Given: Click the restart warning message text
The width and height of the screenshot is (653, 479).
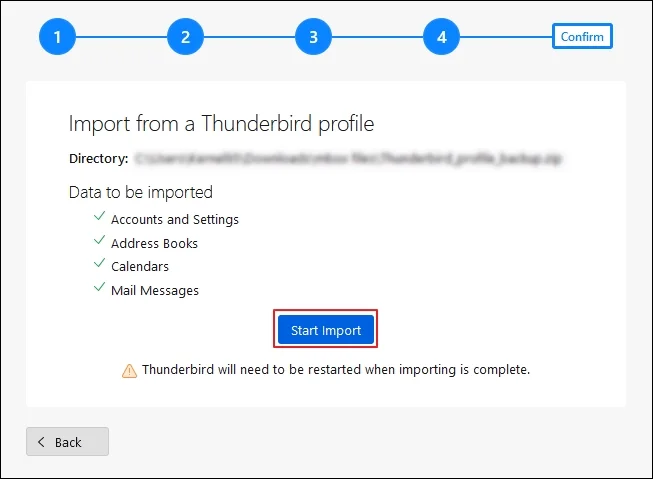Looking at the screenshot, I should 336,369.
